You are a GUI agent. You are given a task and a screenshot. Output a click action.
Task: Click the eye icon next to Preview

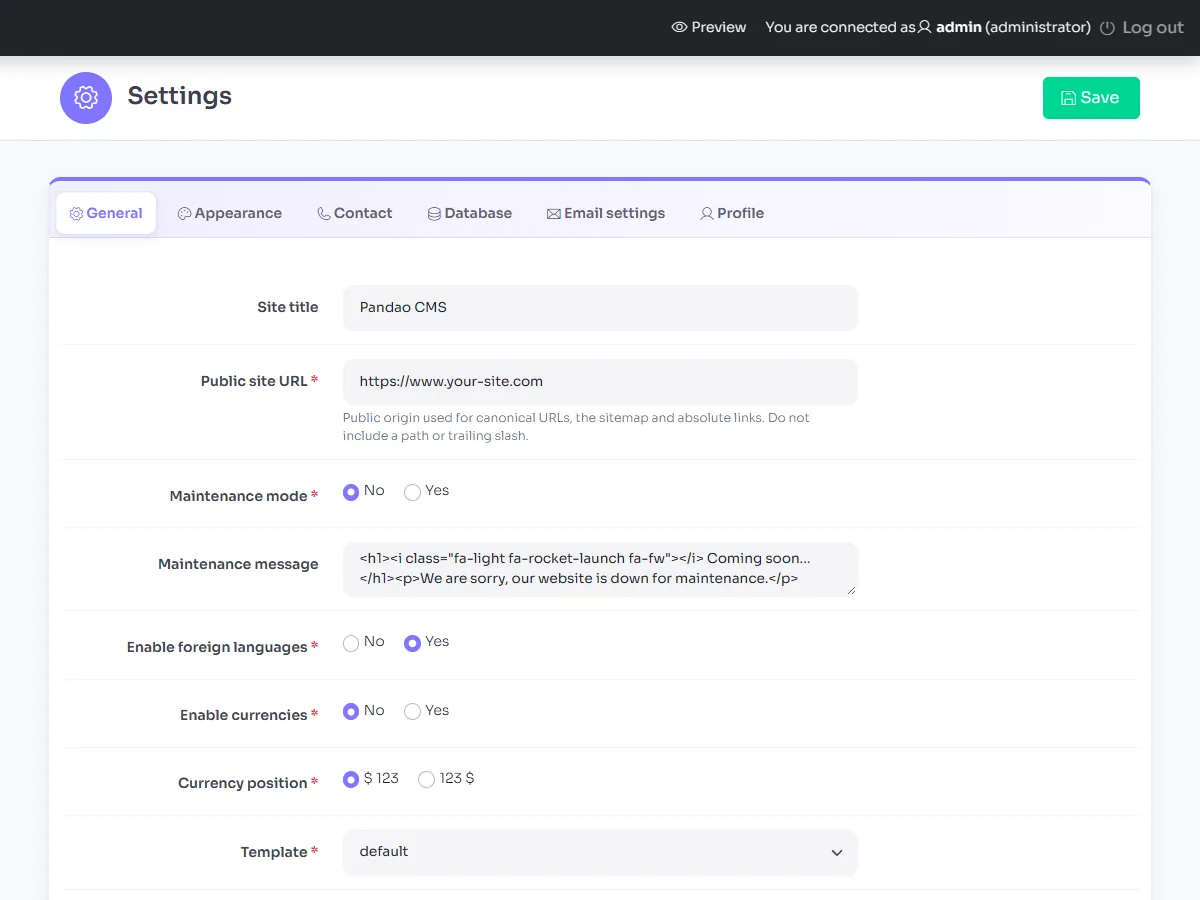[679, 27]
